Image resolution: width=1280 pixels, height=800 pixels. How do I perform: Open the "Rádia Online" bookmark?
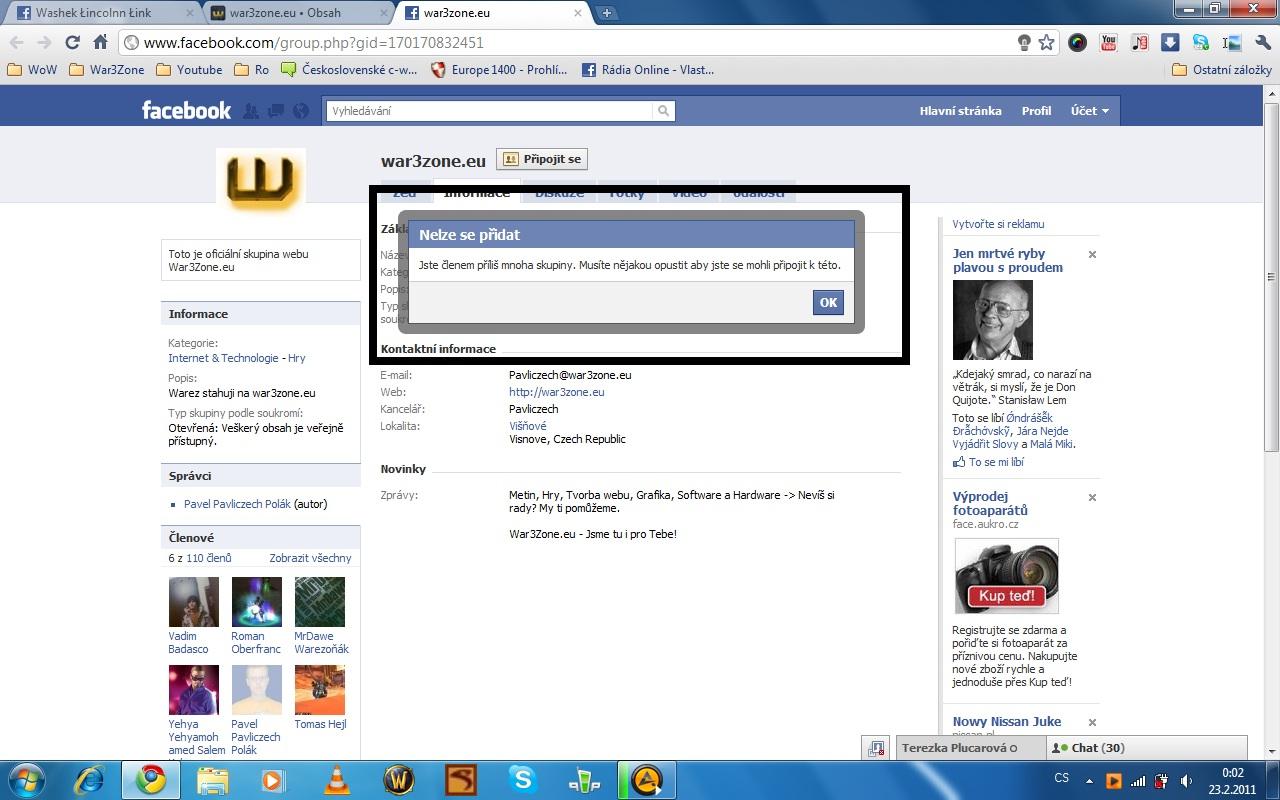pyautogui.click(x=648, y=70)
